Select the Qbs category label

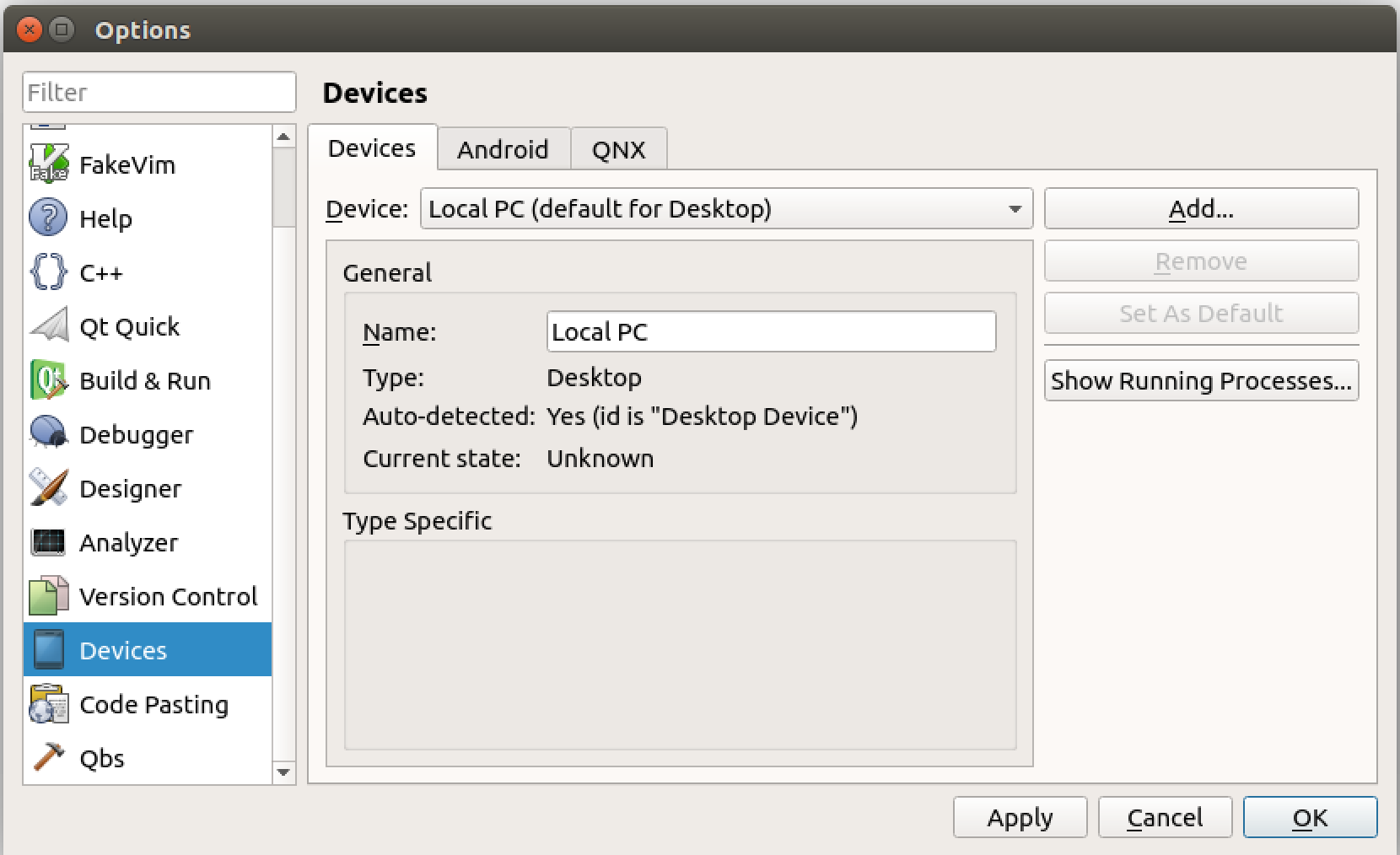pyautogui.click(x=102, y=758)
